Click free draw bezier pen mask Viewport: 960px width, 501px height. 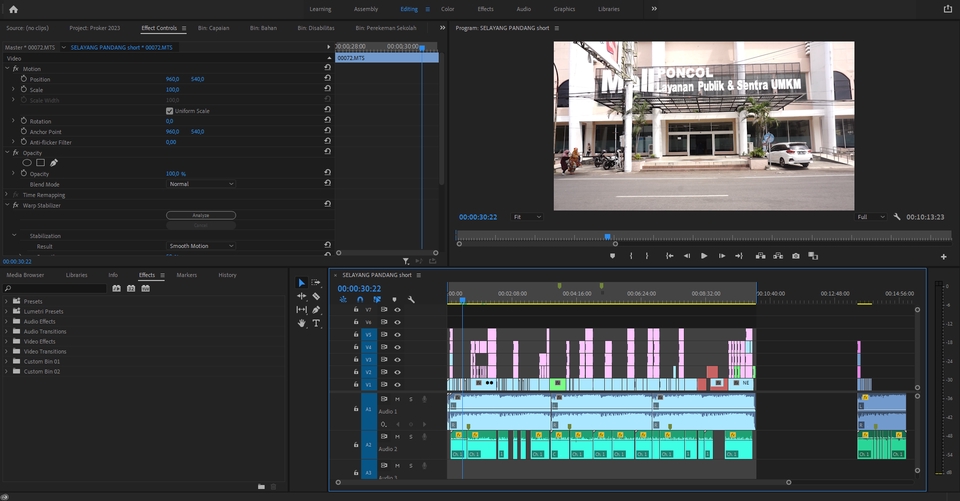pyautogui.click(x=54, y=163)
